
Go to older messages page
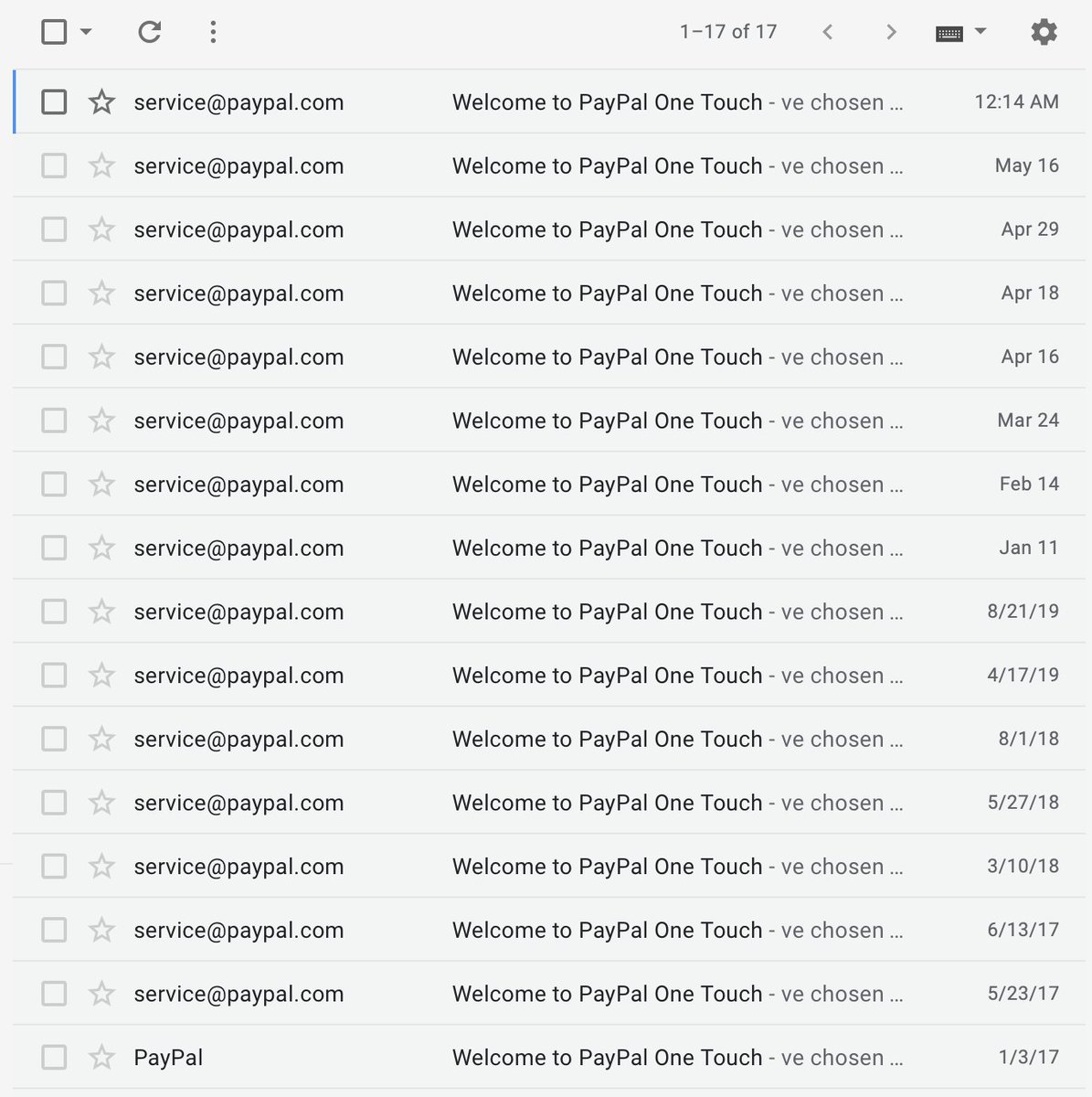coord(891,32)
